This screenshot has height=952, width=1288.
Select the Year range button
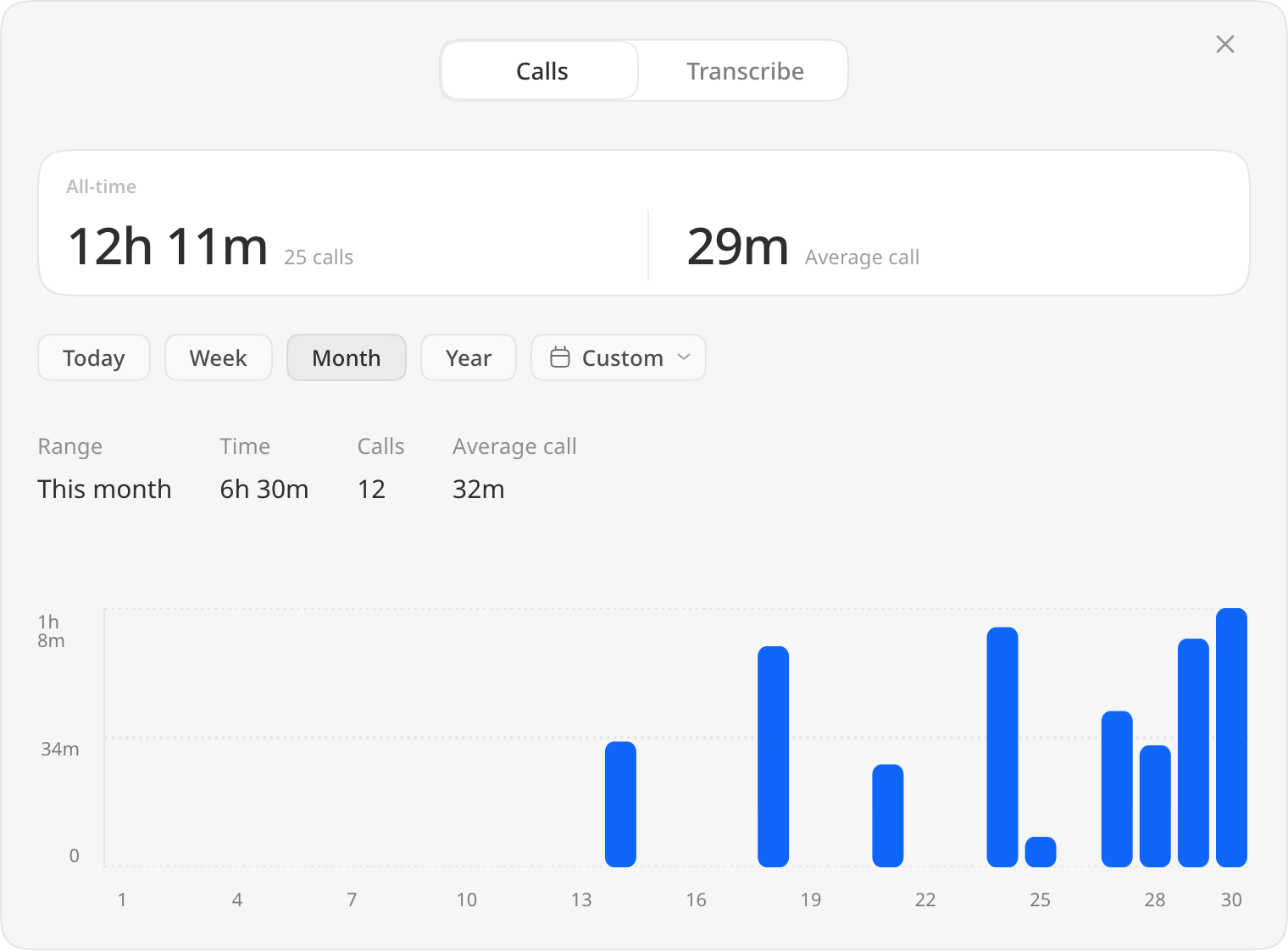pos(469,357)
